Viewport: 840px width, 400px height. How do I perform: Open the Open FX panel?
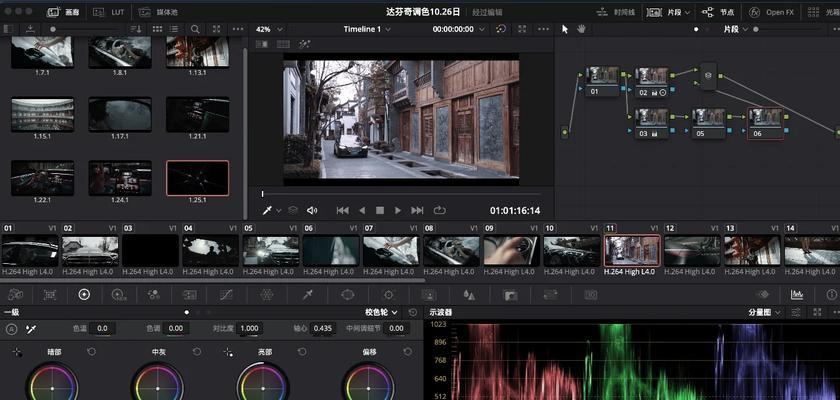[771, 12]
